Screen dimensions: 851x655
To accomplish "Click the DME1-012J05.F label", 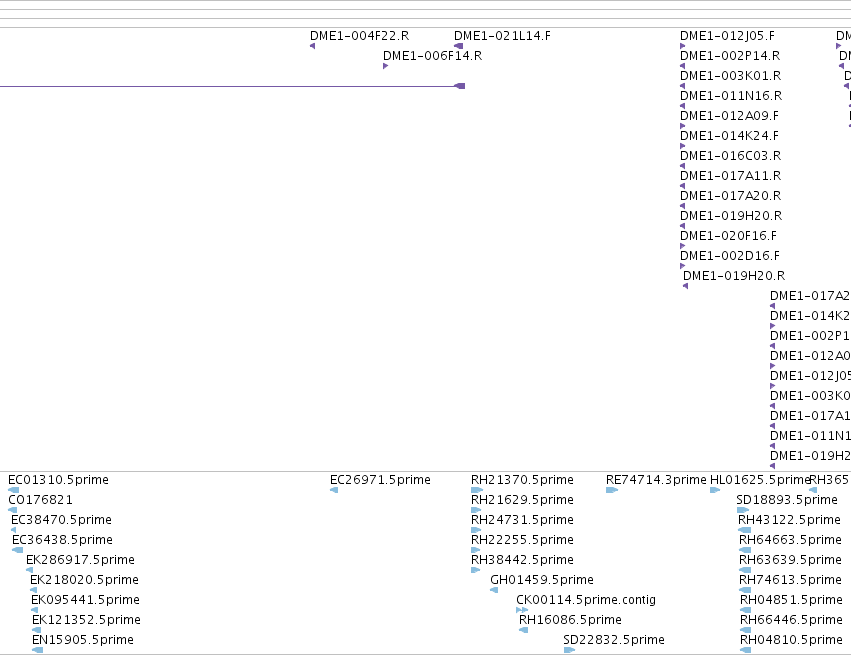I will click(x=727, y=36).
